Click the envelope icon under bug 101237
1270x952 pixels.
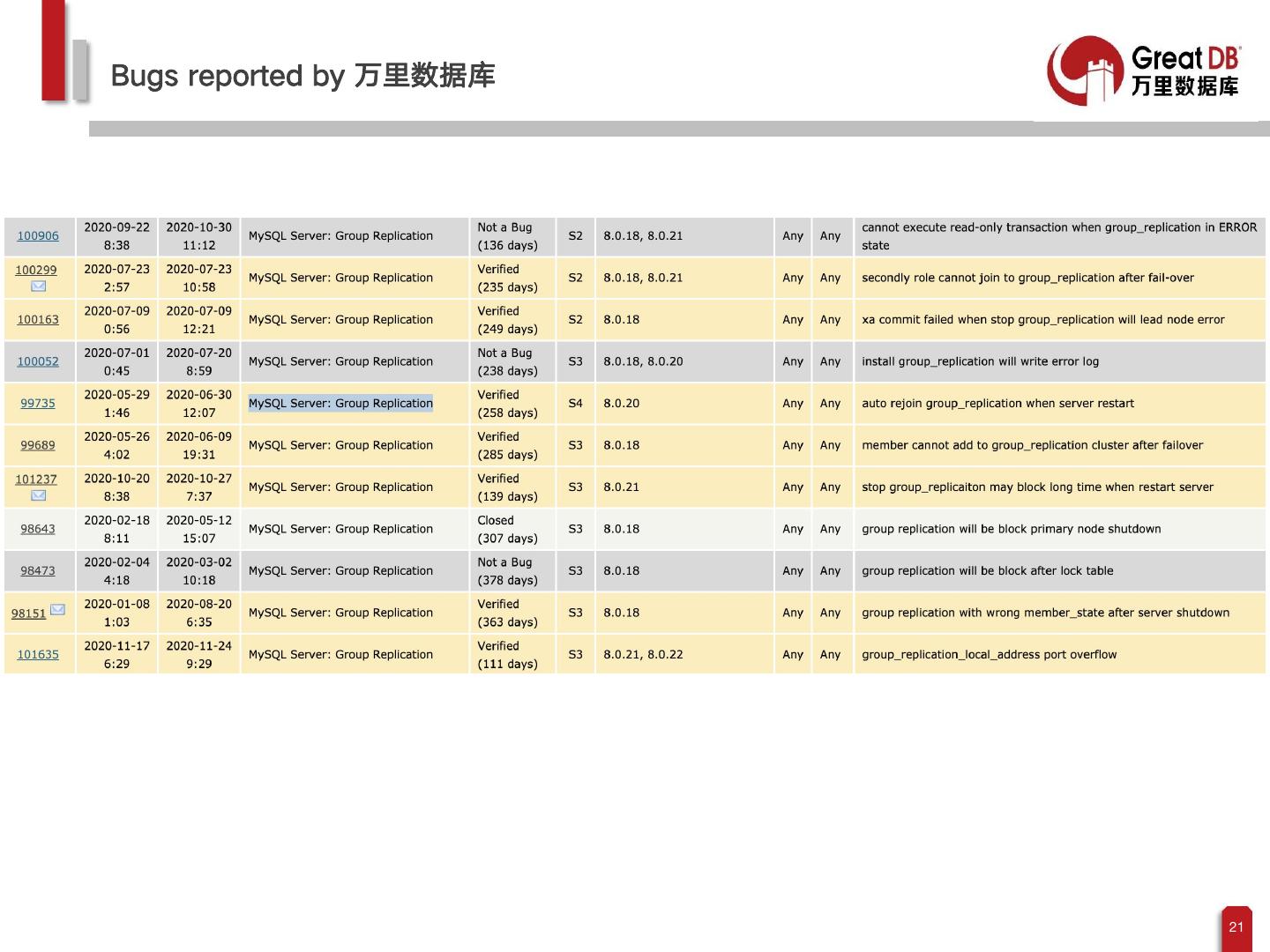tap(38, 495)
